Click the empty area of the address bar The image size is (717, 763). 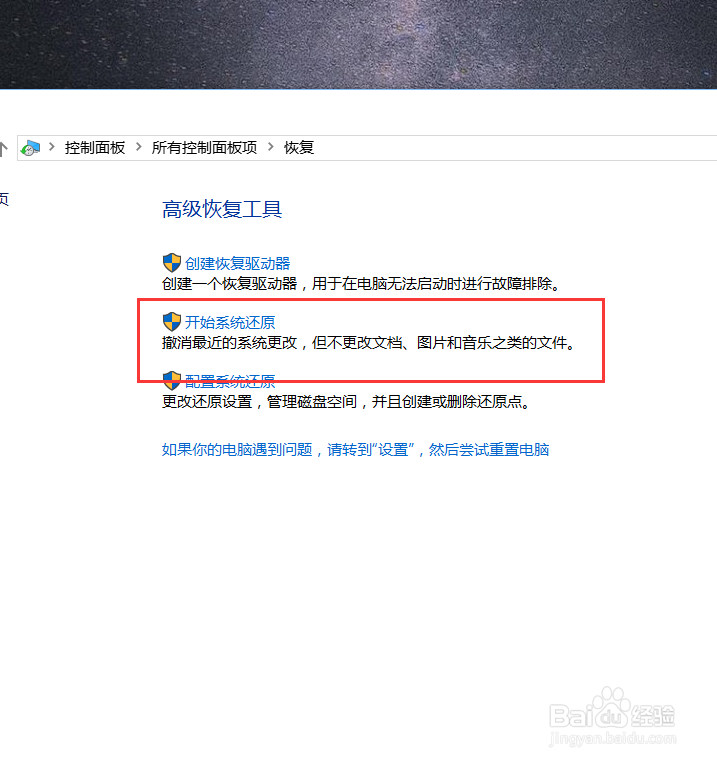[511, 148]
